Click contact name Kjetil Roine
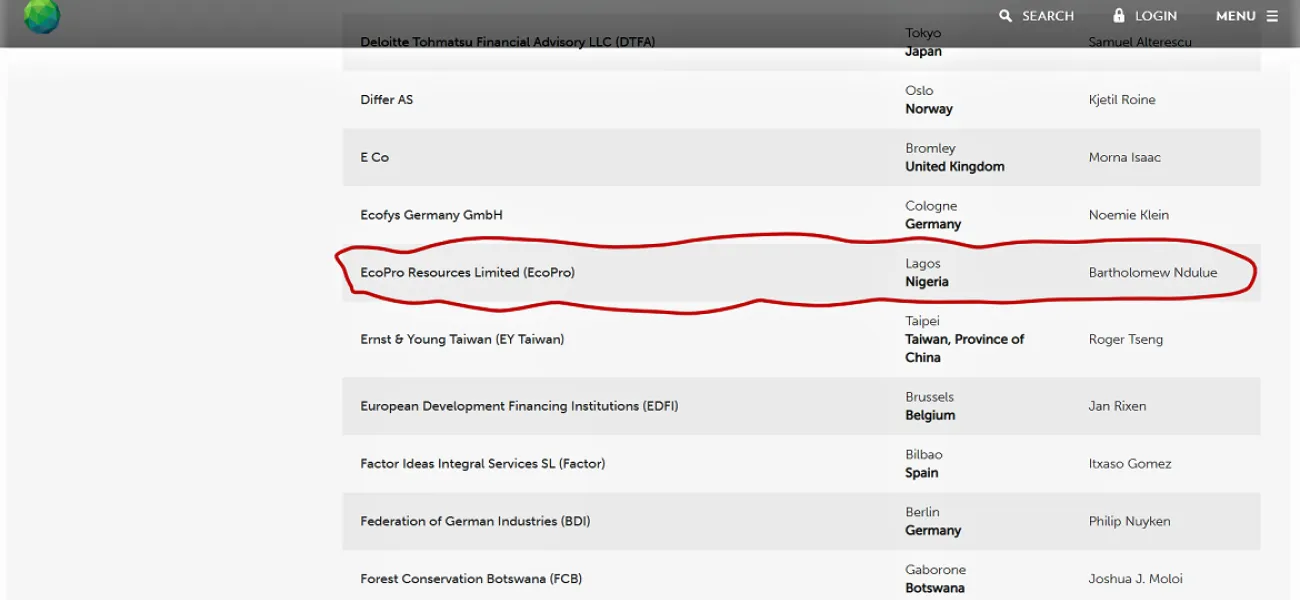 (x=1121, y=99)
